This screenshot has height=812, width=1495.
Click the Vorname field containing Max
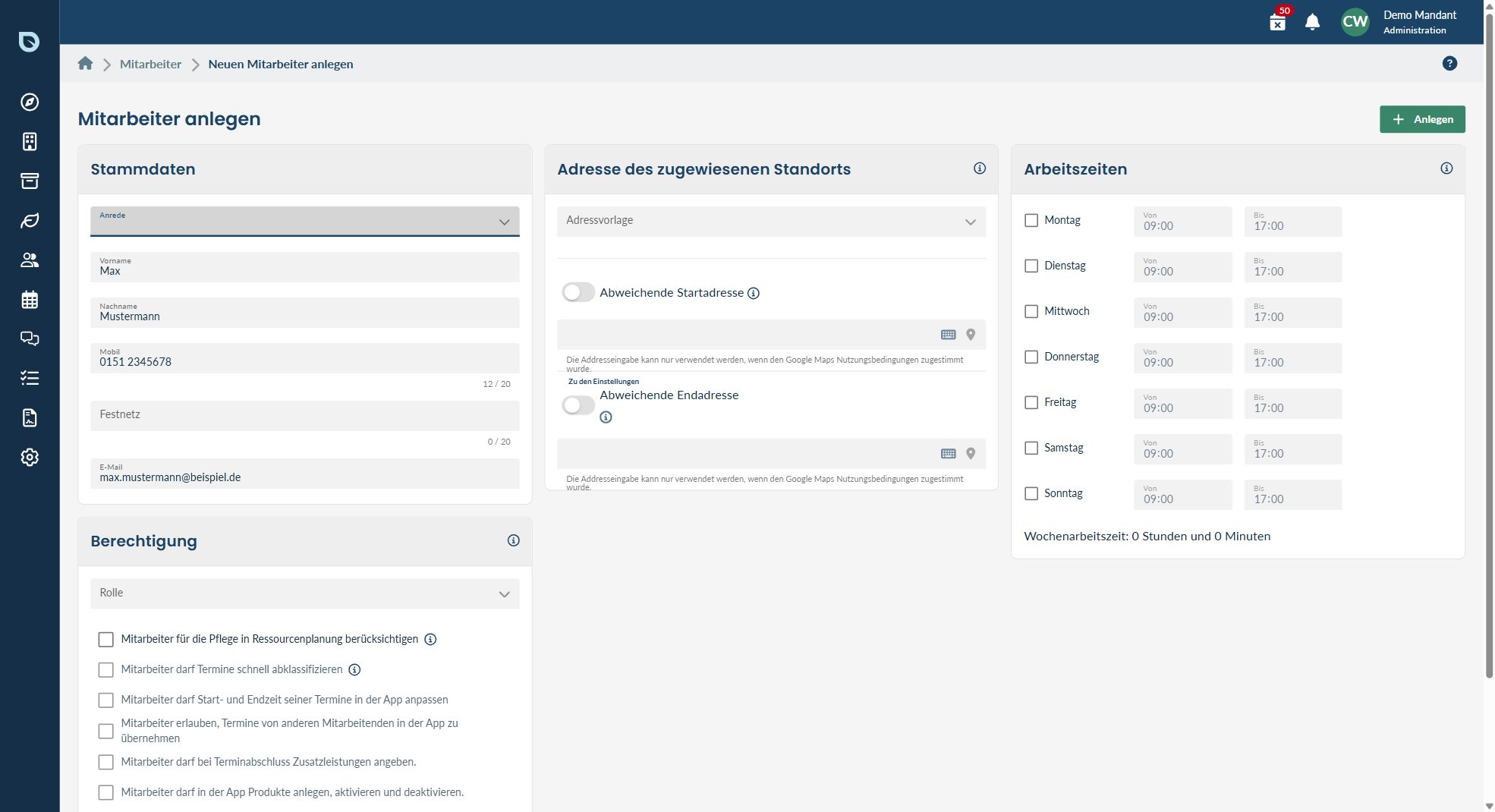click(304, 267)
